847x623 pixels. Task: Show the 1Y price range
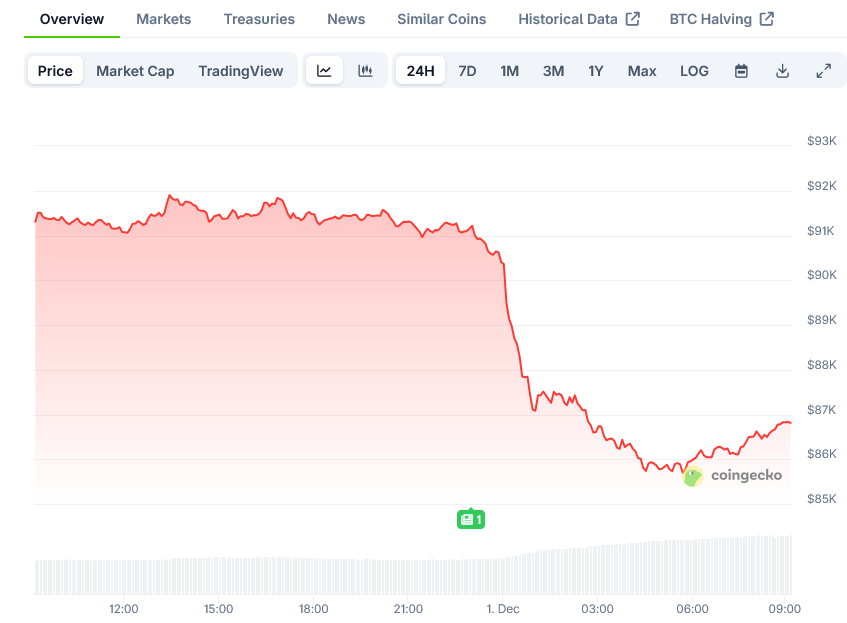(x=596, y=71)
